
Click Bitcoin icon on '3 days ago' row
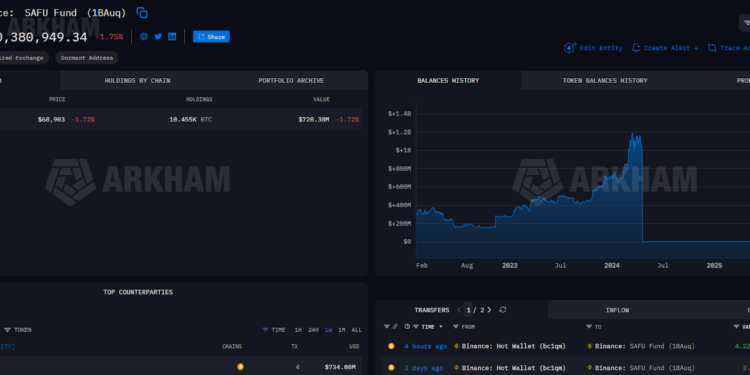click(391, 368)
